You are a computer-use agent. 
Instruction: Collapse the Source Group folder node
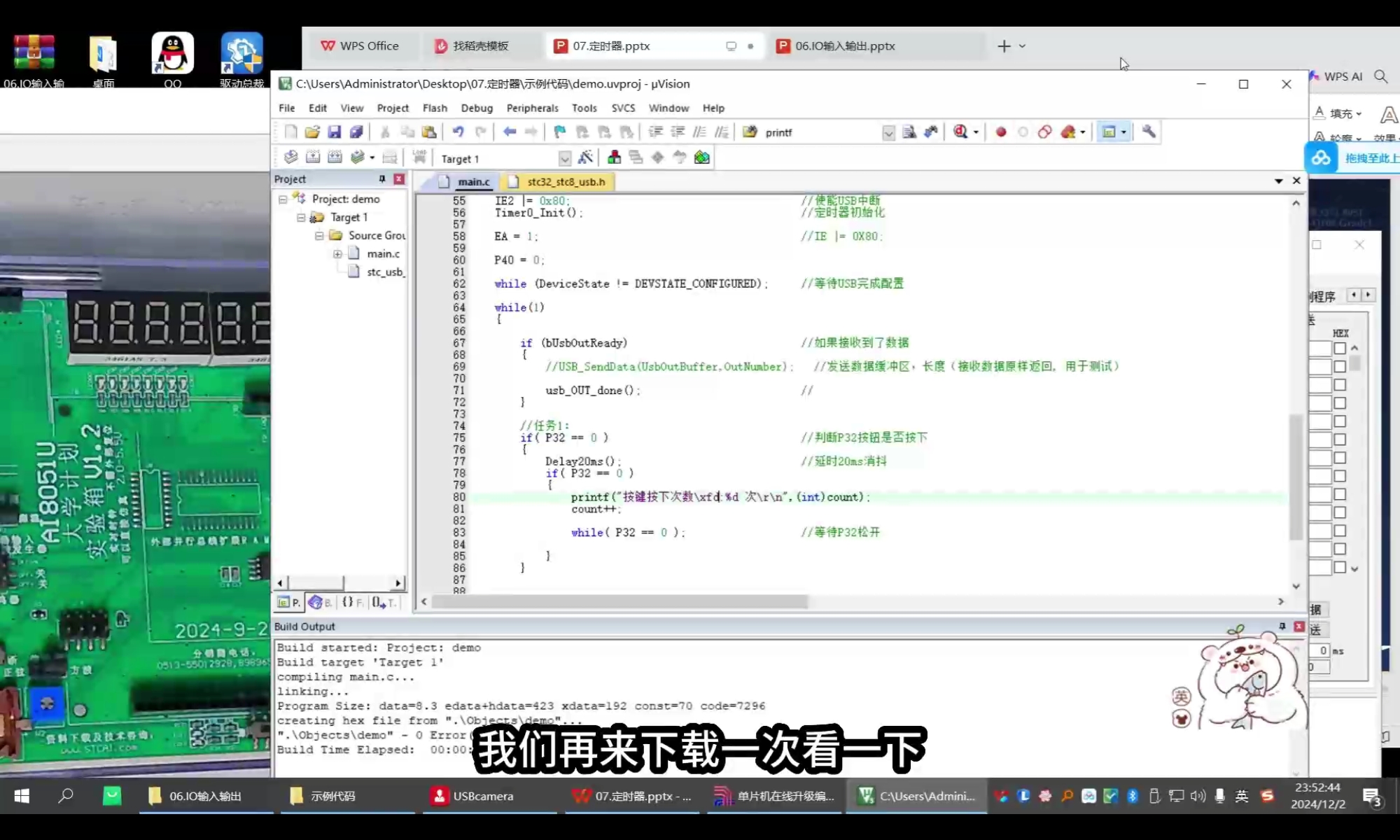[x=319, y=236]
